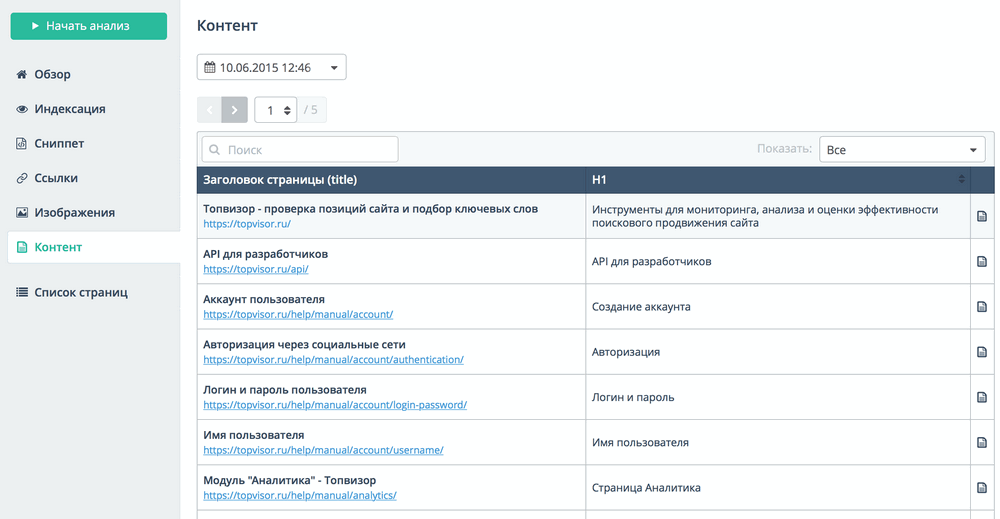This screenshot has width=1000, height=519.
Task: Click the bold title API для разработчиков
Action: coord(265,254)
